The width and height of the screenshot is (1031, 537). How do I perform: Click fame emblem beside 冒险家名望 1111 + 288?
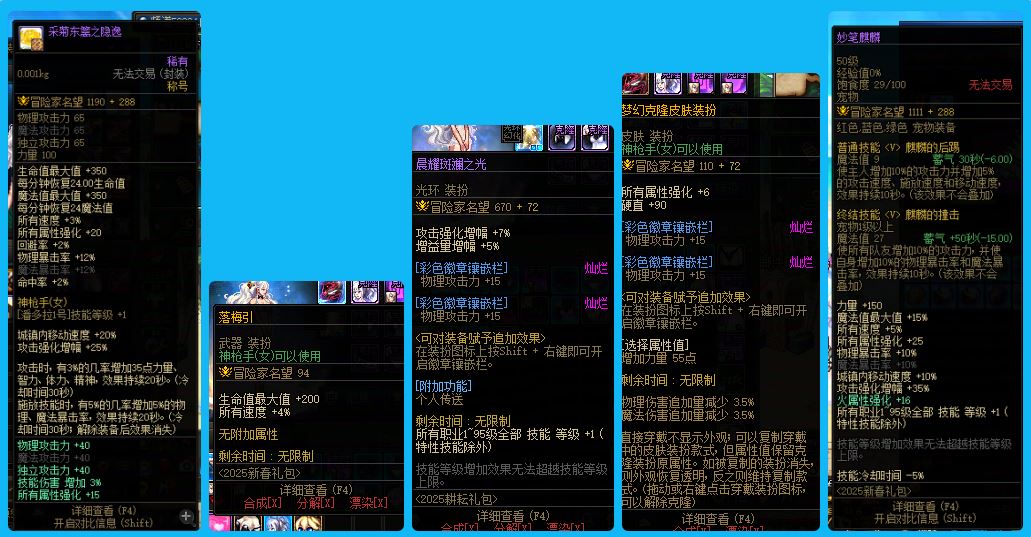coord(842,112)
